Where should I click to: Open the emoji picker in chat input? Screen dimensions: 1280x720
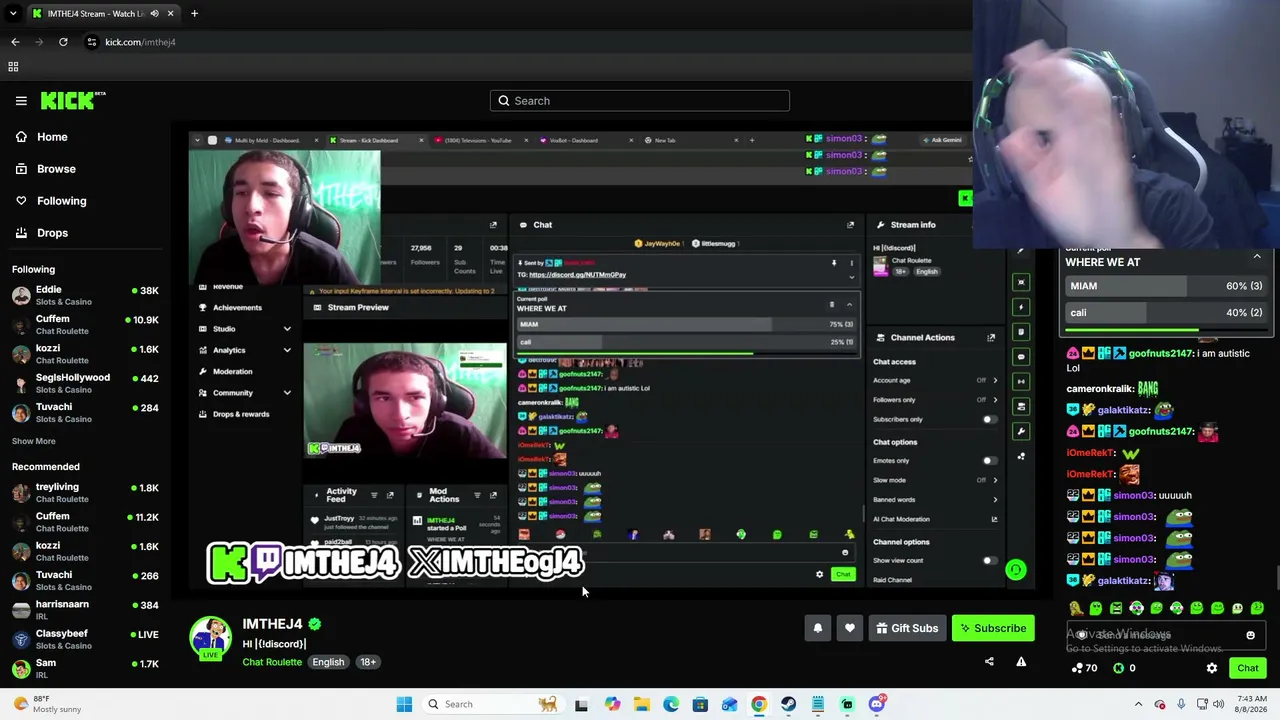(1250, 635)
